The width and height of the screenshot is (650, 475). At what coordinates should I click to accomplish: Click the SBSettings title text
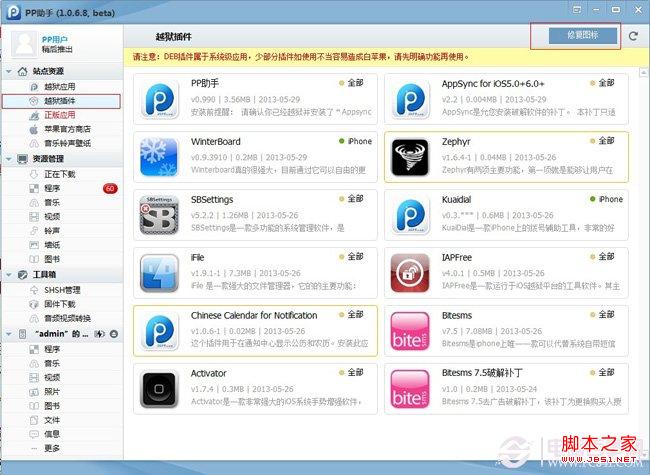[x=212, y=199]
